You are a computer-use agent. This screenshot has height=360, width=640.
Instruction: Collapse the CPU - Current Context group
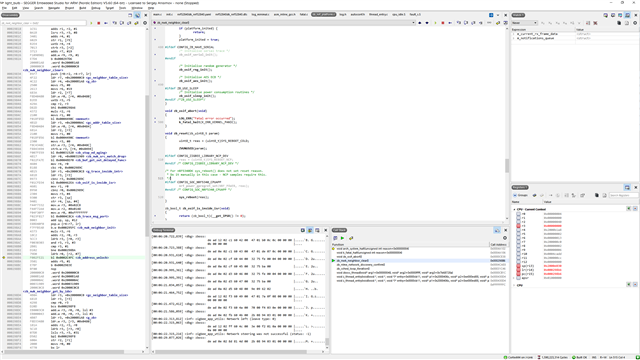514,209
